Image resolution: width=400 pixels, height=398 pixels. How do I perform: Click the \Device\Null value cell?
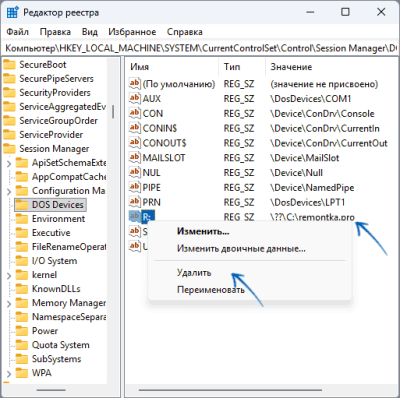click(296, 172)
